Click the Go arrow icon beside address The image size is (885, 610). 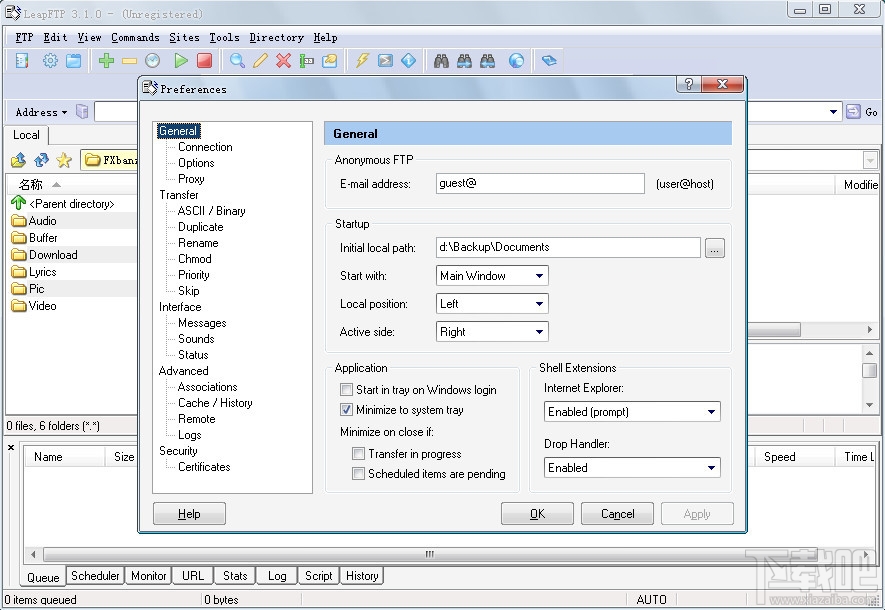[x=853, y=112]
